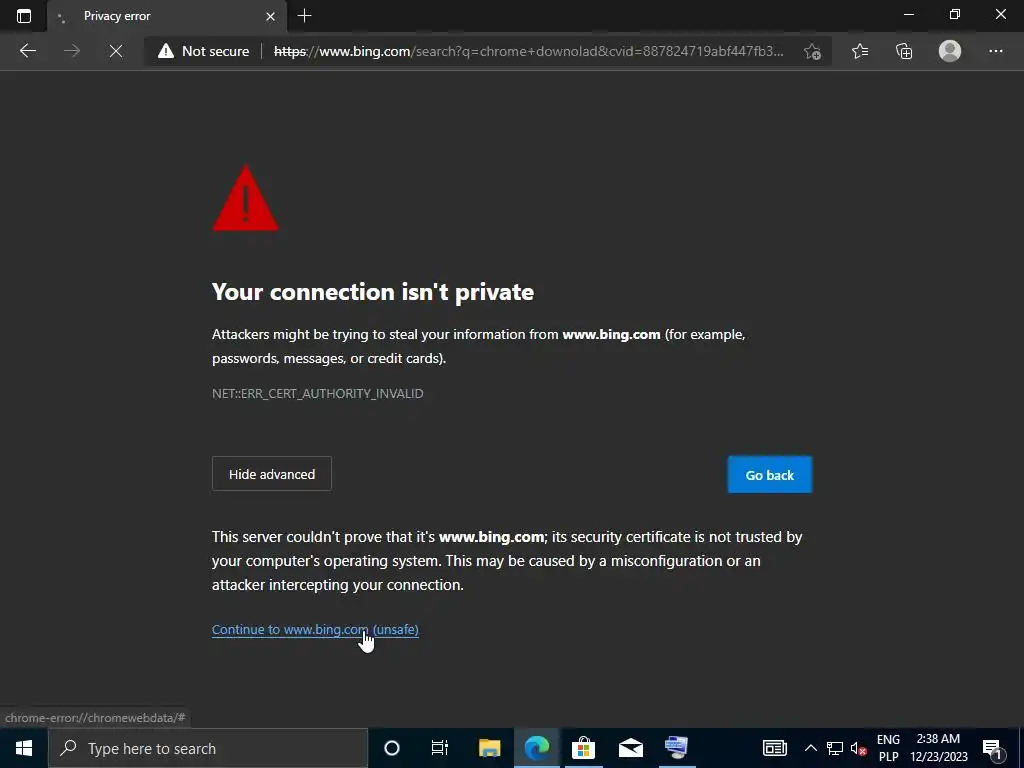The width and height of the screenshot is (1024, 768).
Task: Open Cortana circle icon
Action: [392, 748]
